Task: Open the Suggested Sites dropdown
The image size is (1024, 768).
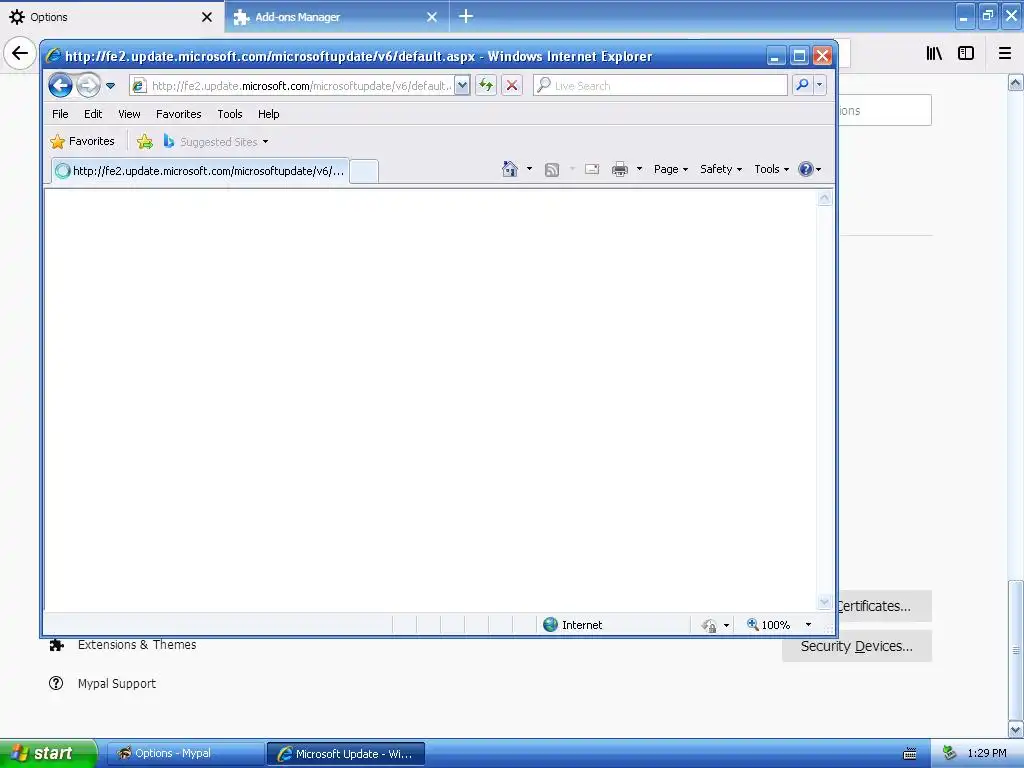Action: point(216,141)
